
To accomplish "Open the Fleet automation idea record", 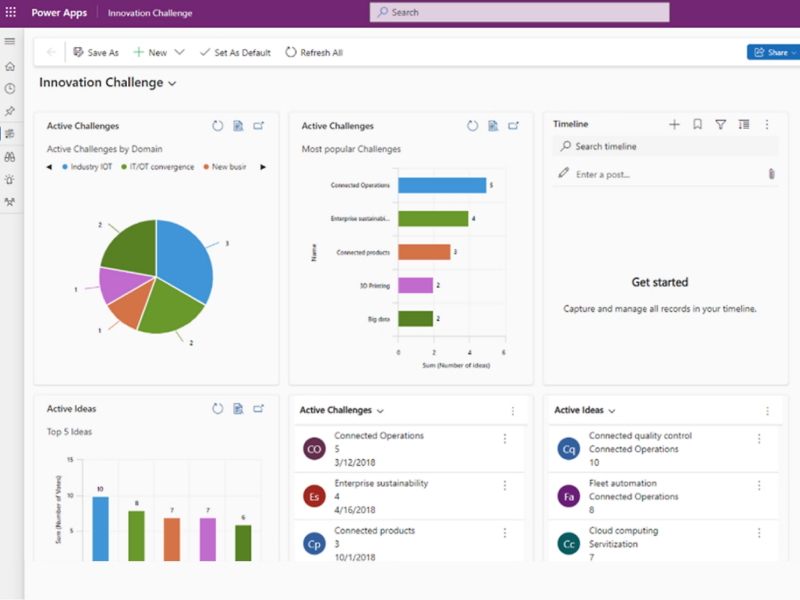I will click(x=622, y=483).
